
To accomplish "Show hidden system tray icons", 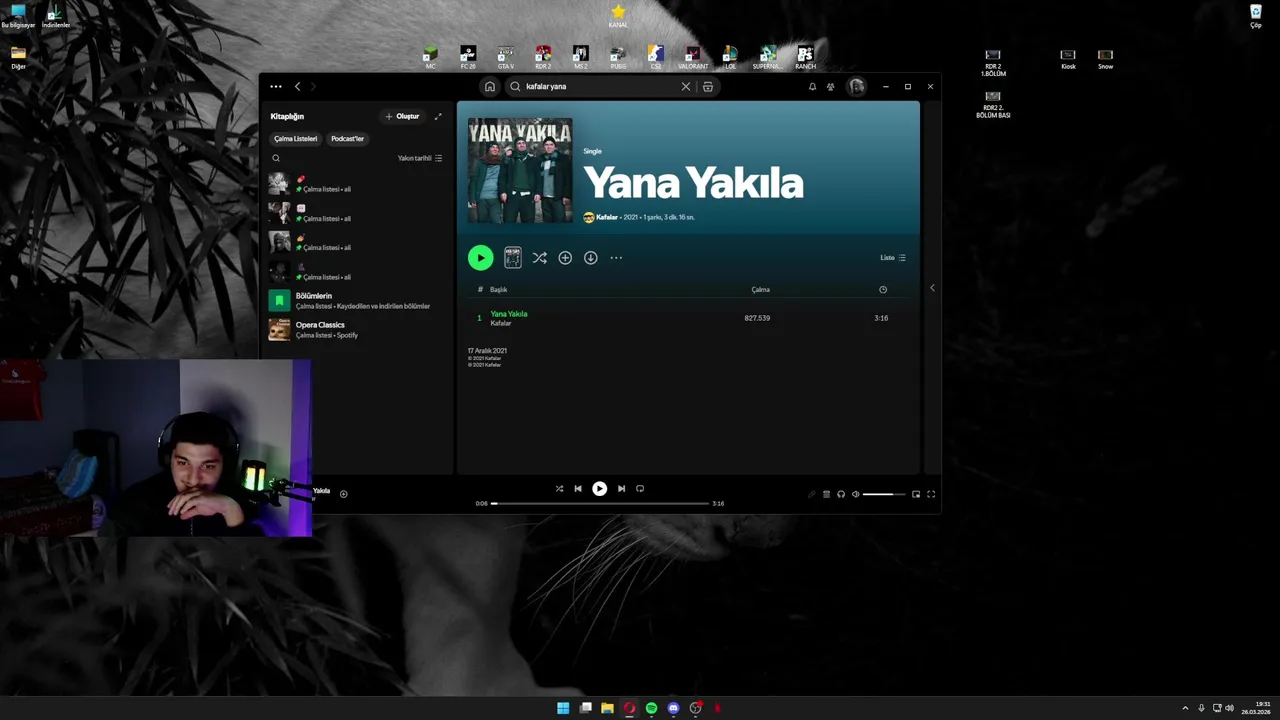I will 1185,708.
